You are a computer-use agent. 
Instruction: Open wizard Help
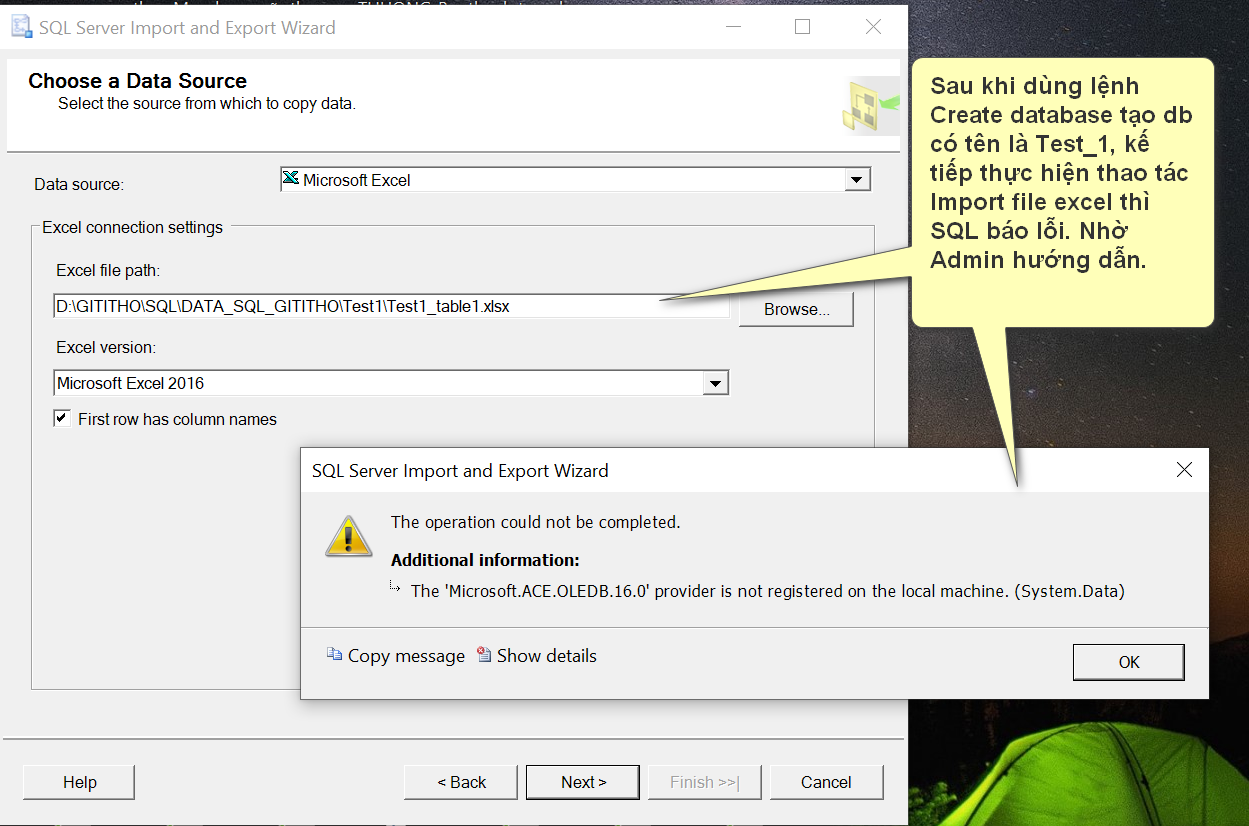point(79,782)
